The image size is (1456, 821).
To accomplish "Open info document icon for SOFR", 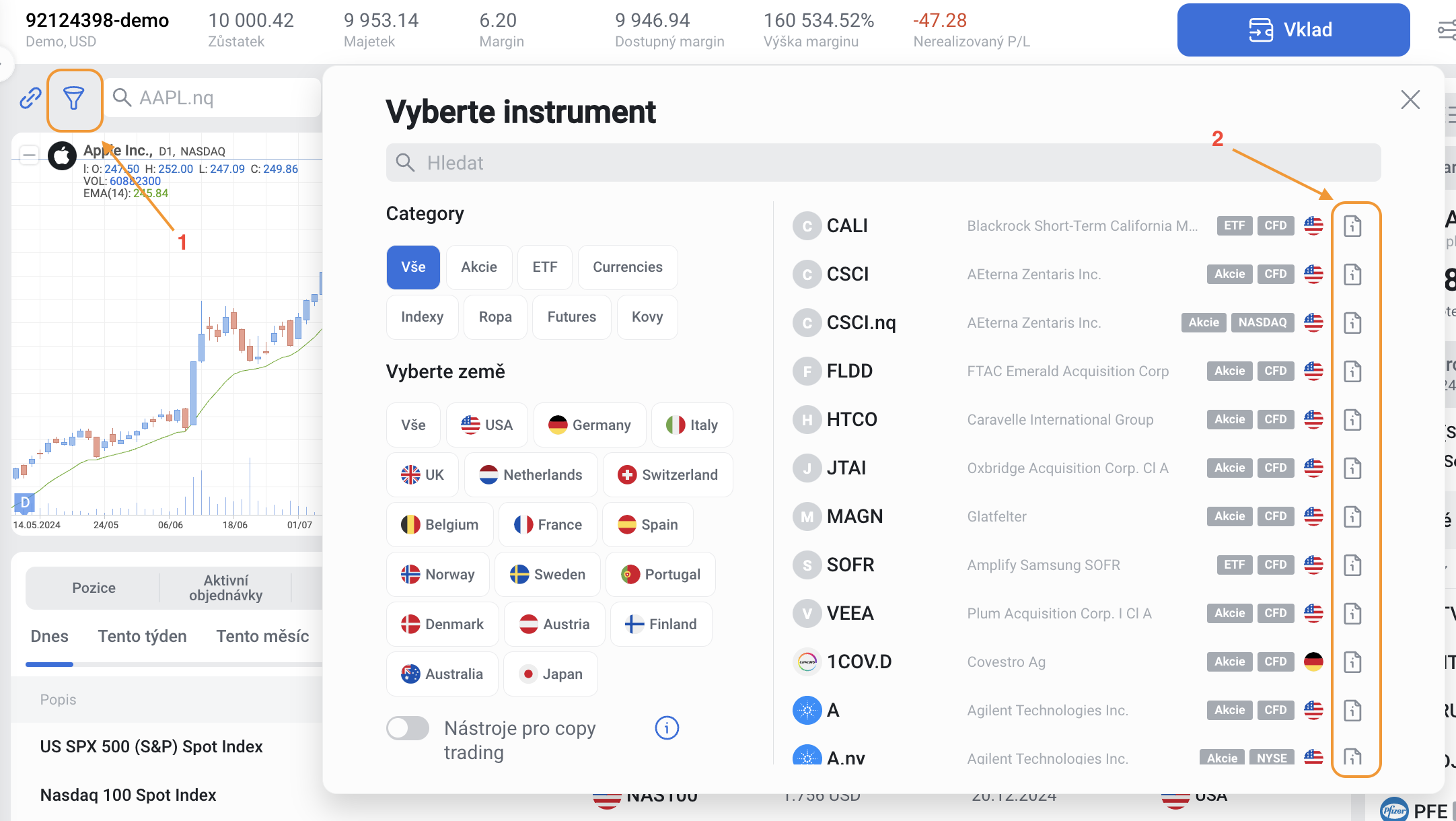I will 1352,565.
